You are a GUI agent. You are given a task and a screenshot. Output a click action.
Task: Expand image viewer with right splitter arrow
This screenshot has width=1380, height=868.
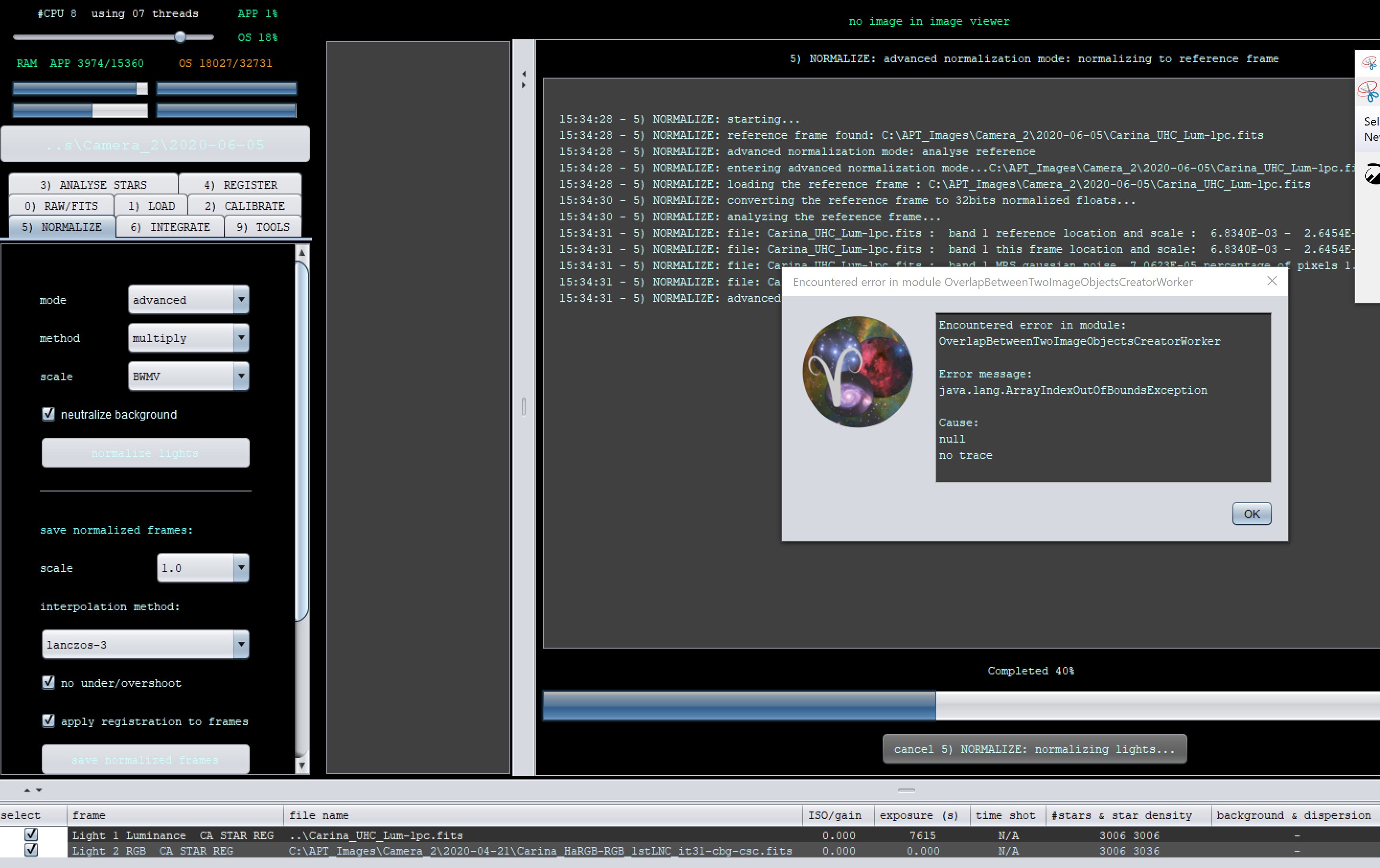(x=524, y=85)
